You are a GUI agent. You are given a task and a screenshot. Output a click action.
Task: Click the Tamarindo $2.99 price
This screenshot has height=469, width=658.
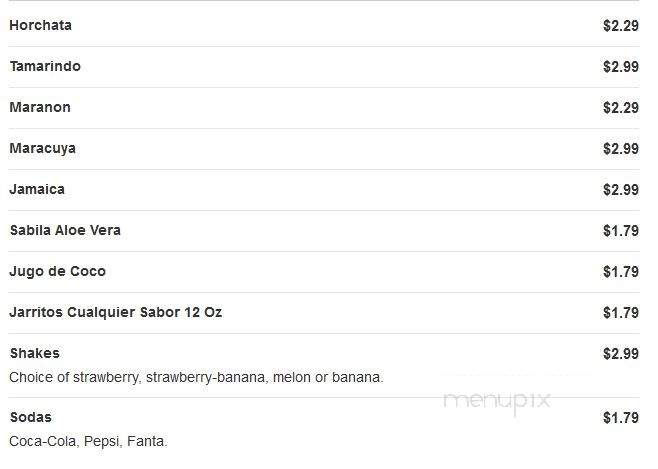click(x=621, y=67)
